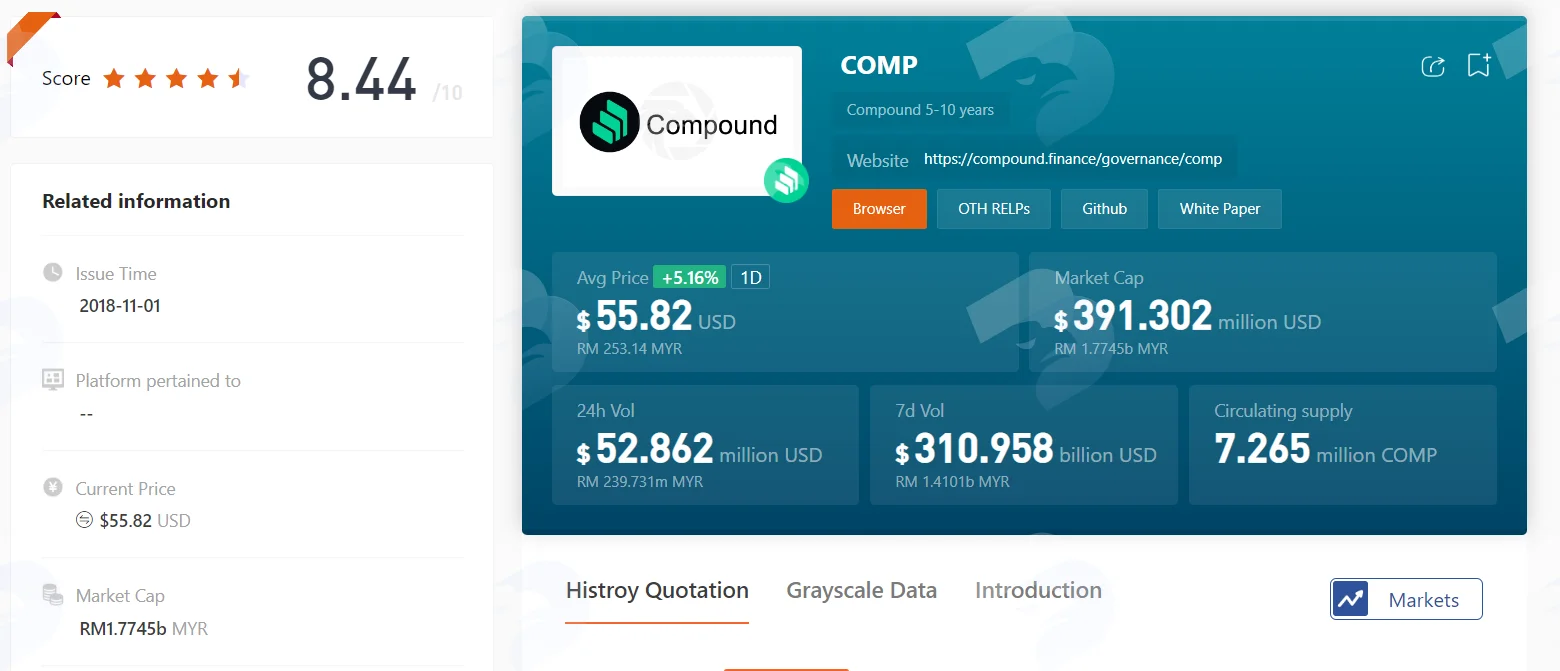Open the Browser button
This screenshot has width=1560, height=671.
coord(879,209)
